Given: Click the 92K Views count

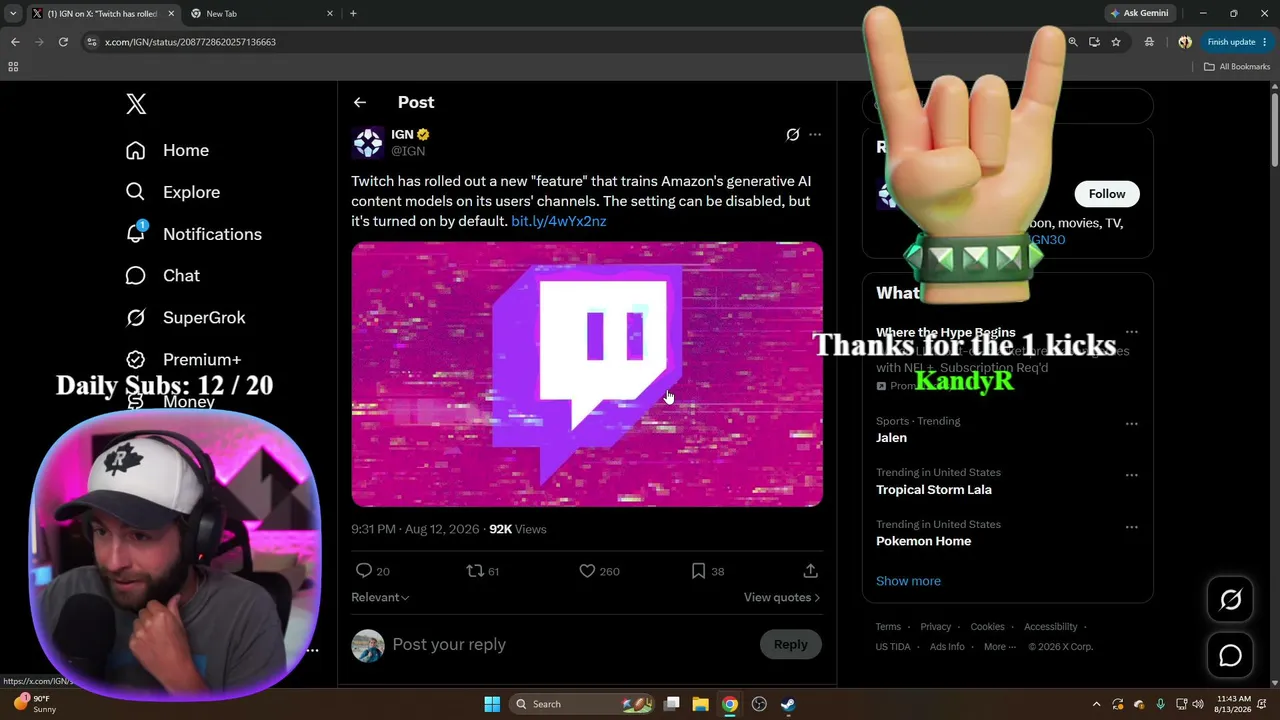Looking at the screenshot, I should click(518, 529).
